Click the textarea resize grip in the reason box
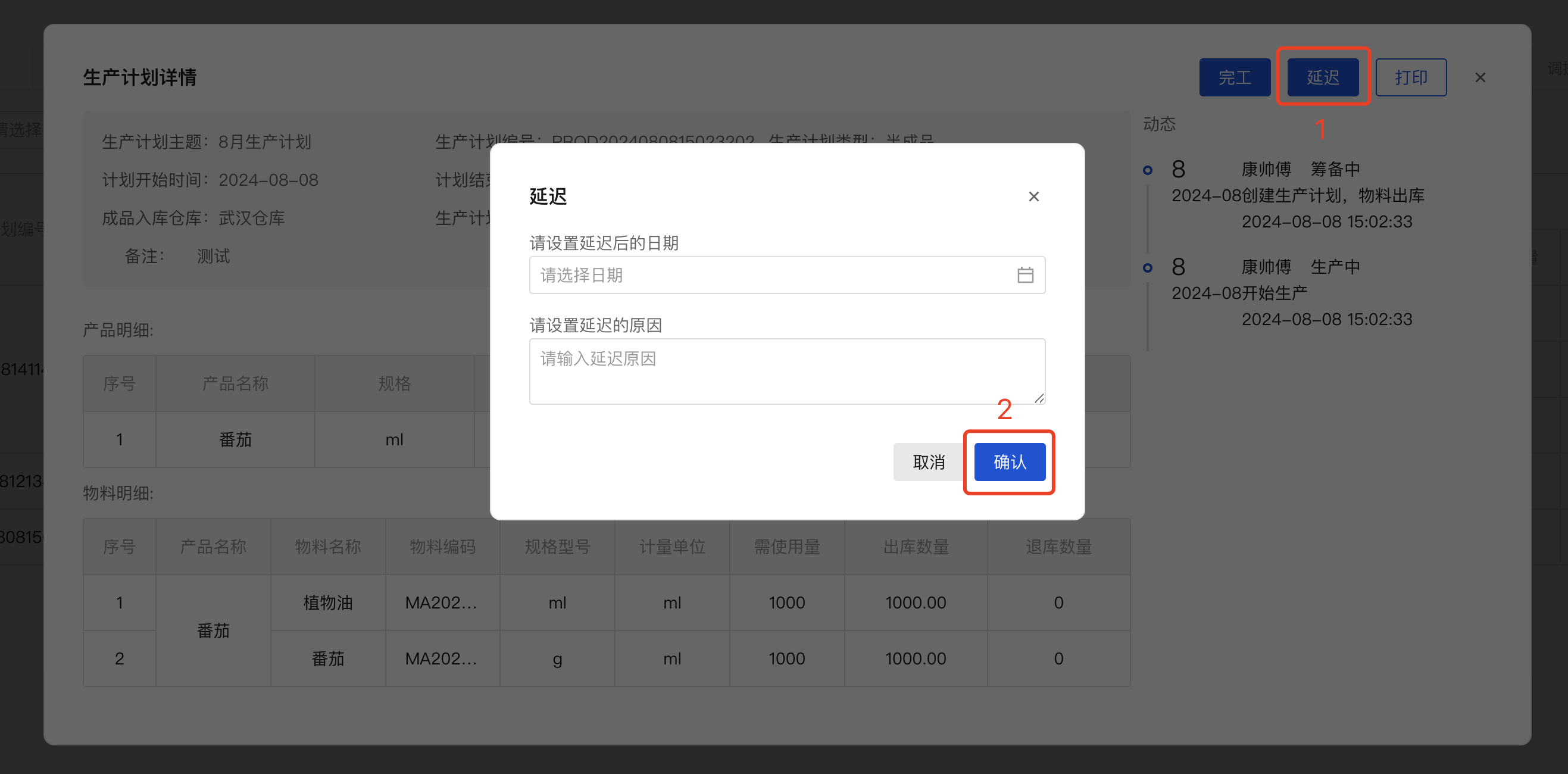The width and height of the screenshot is (1568, 774). click(x=1038, y=399)
